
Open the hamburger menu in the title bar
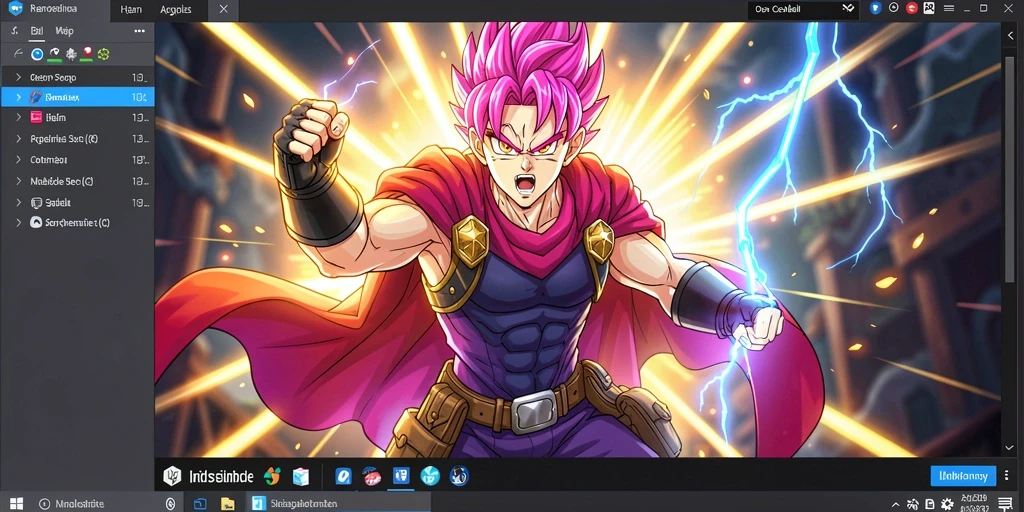coord(949,8)
